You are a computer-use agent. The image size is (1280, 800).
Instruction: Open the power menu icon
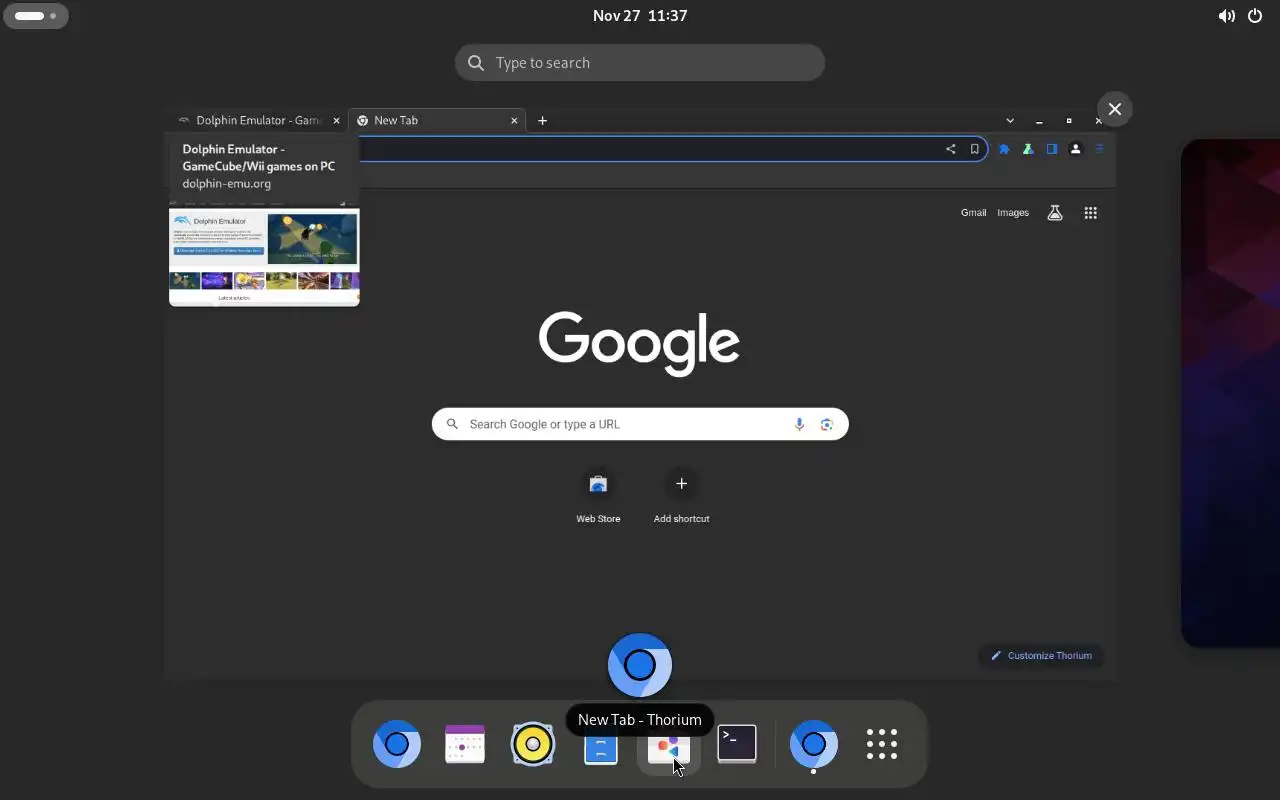point(1255,16)
